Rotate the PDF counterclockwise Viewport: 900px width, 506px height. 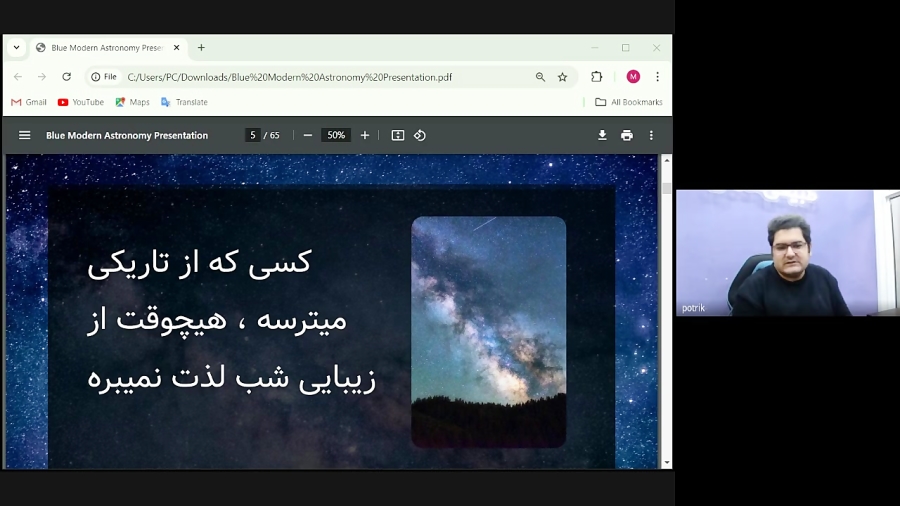pos(420,135)
